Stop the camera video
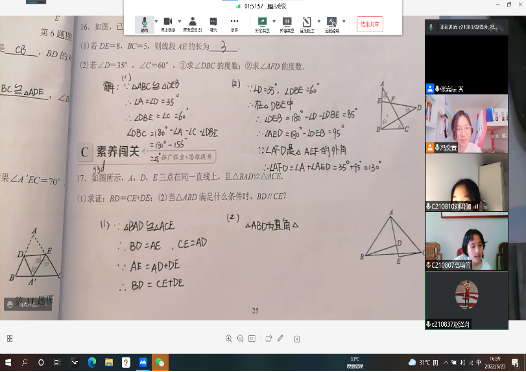The height and width of the screenshot is (372, 526). 168,24
